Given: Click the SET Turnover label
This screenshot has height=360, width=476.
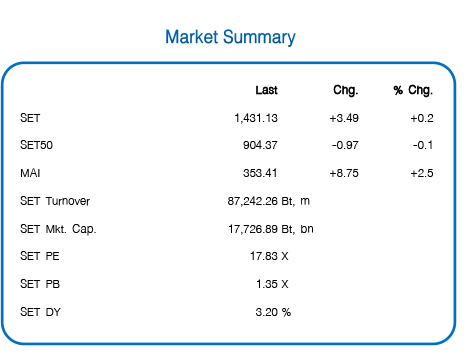Looking at the screenshot, I should [55, 201].
